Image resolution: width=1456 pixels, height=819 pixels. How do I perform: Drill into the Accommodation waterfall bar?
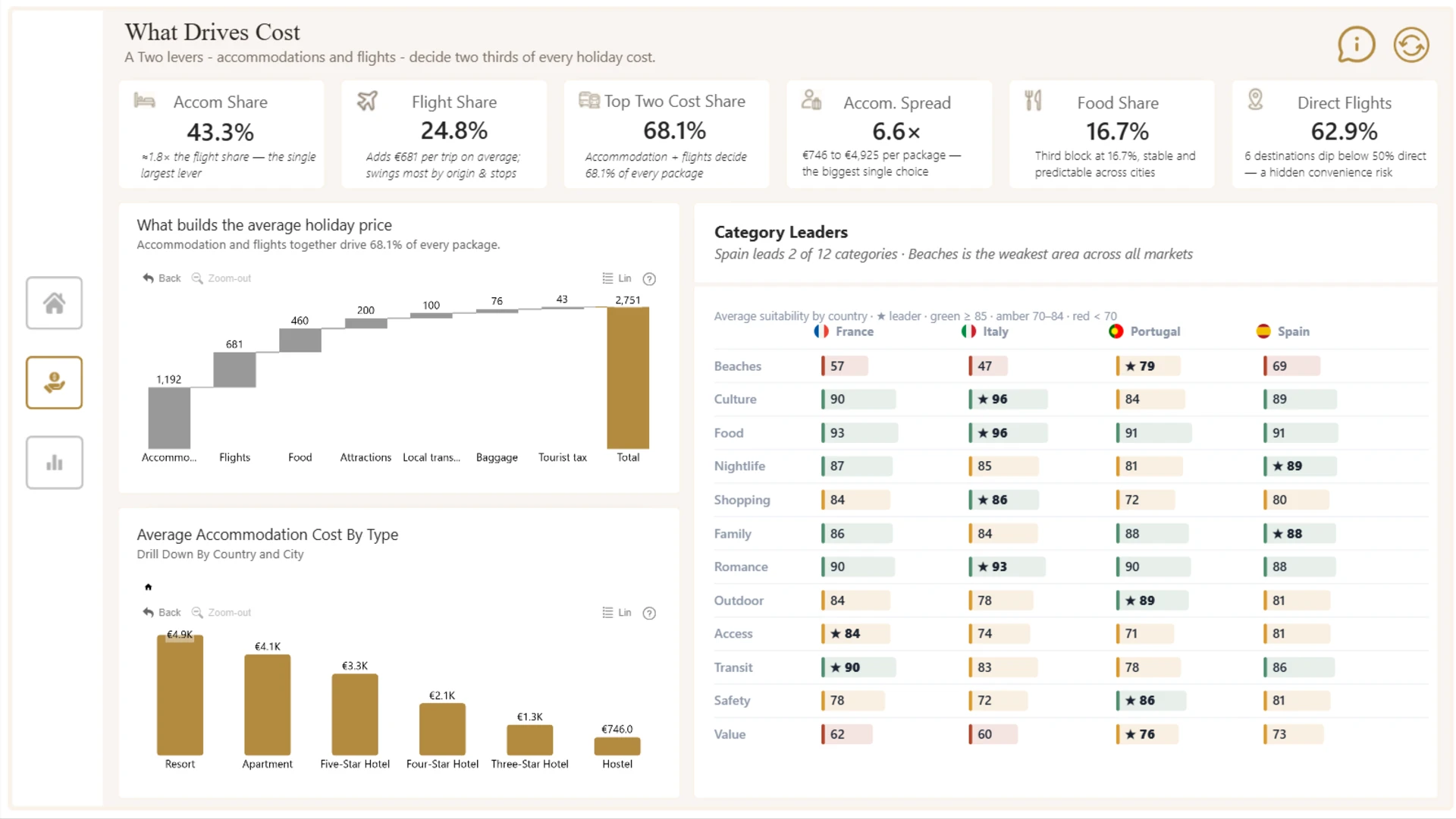click(169, 418)
